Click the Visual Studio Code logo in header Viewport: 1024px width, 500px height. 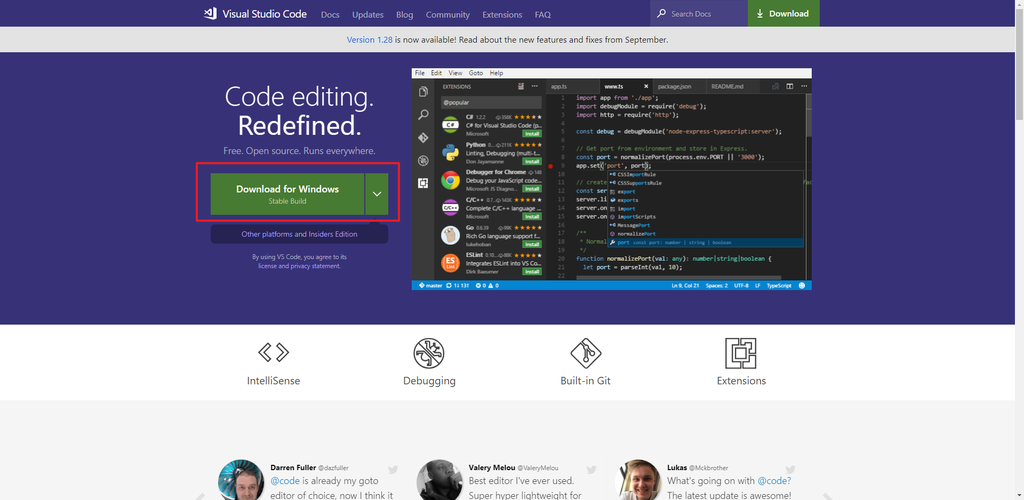[x=255, y=14]
